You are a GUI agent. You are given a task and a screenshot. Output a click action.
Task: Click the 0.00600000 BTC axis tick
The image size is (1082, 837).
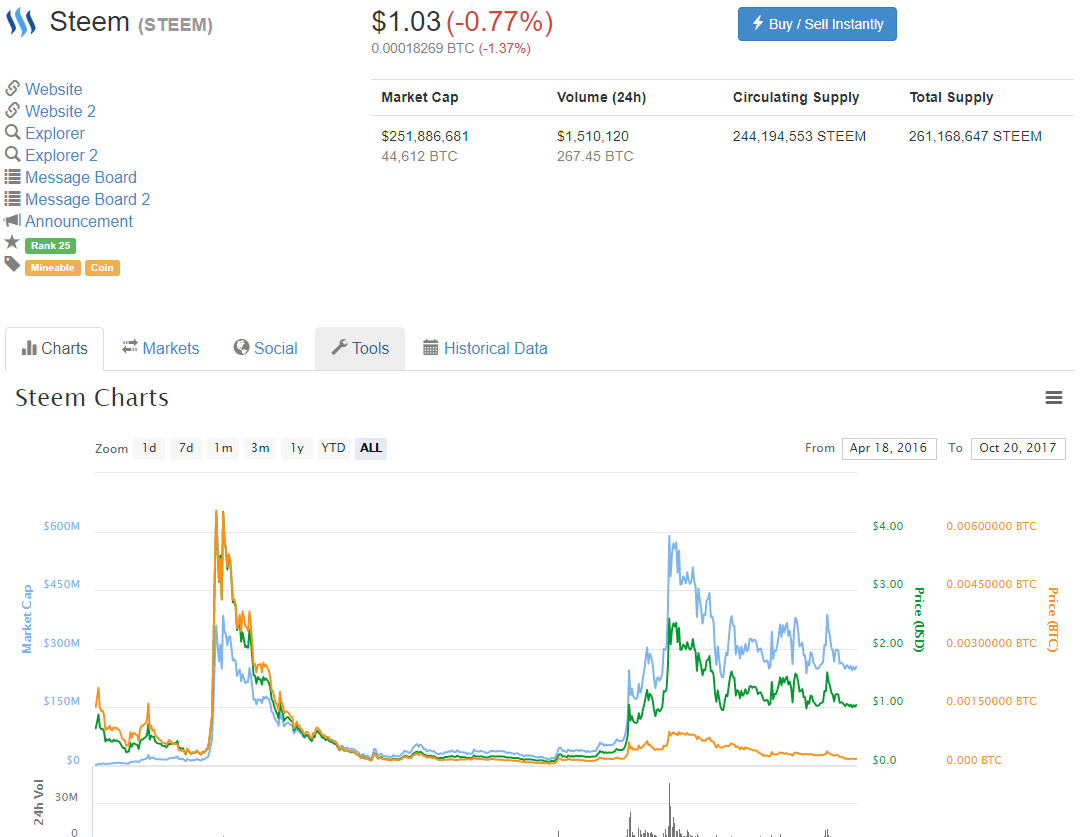click(x=992, y=526)
